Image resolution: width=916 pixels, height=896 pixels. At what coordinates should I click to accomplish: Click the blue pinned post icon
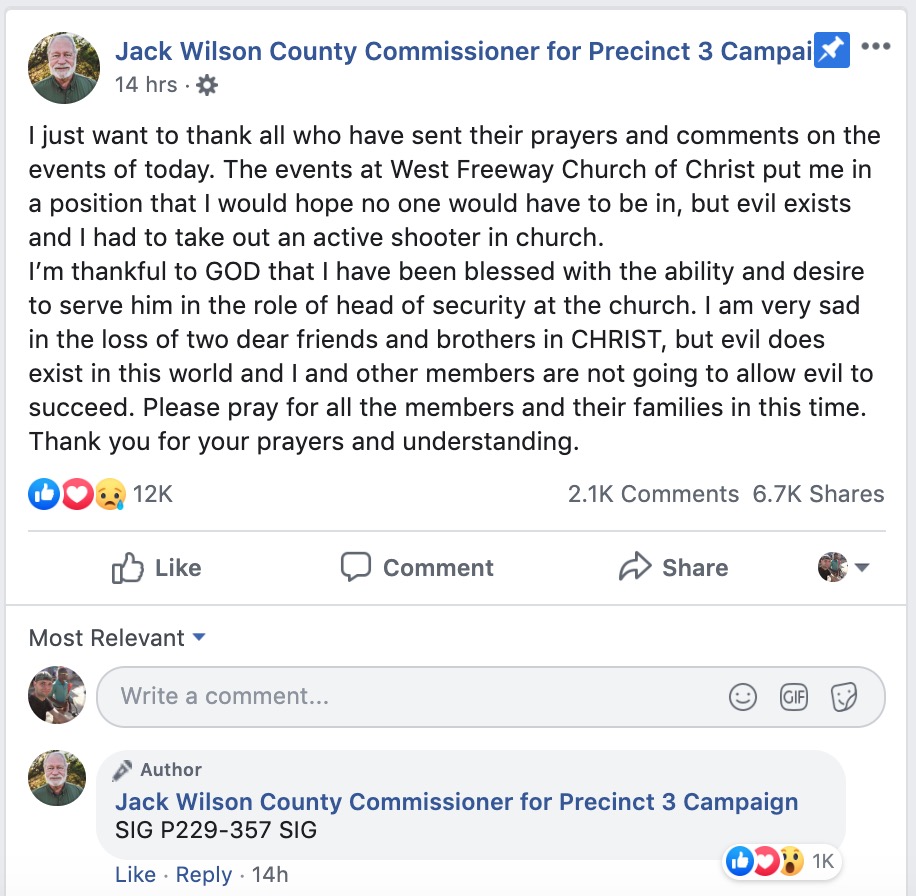[x=832, y=51]
